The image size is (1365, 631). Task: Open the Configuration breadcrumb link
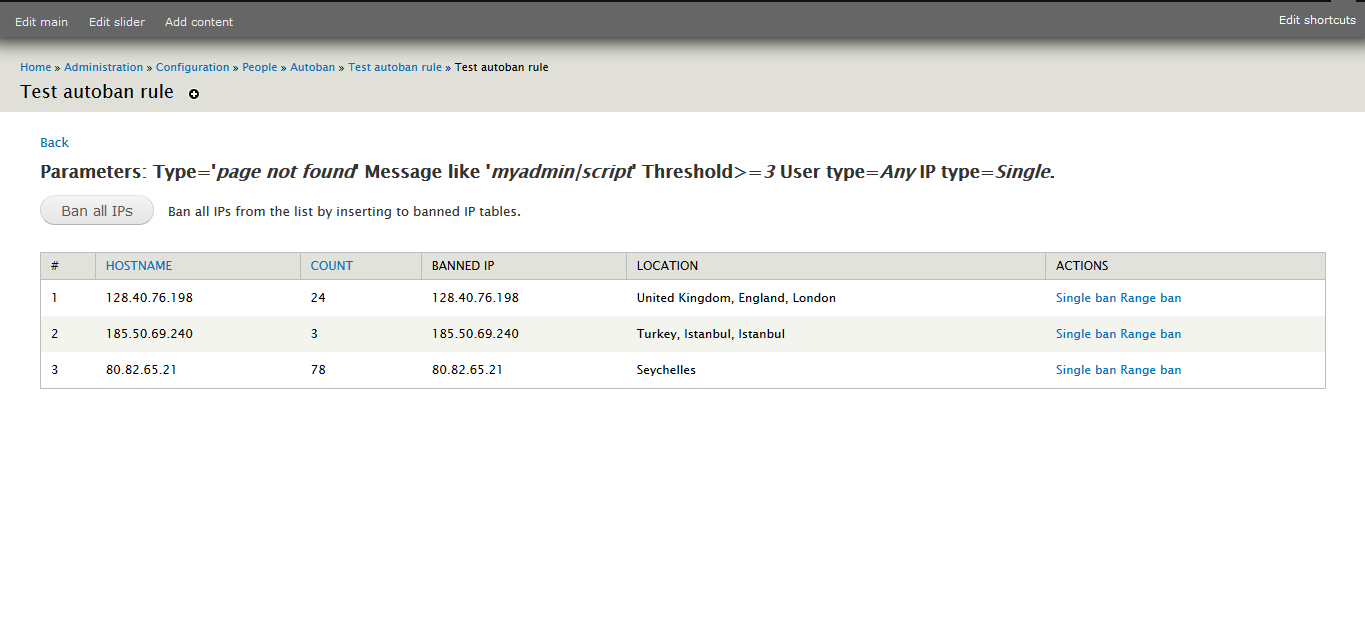(x=192, y=67)
